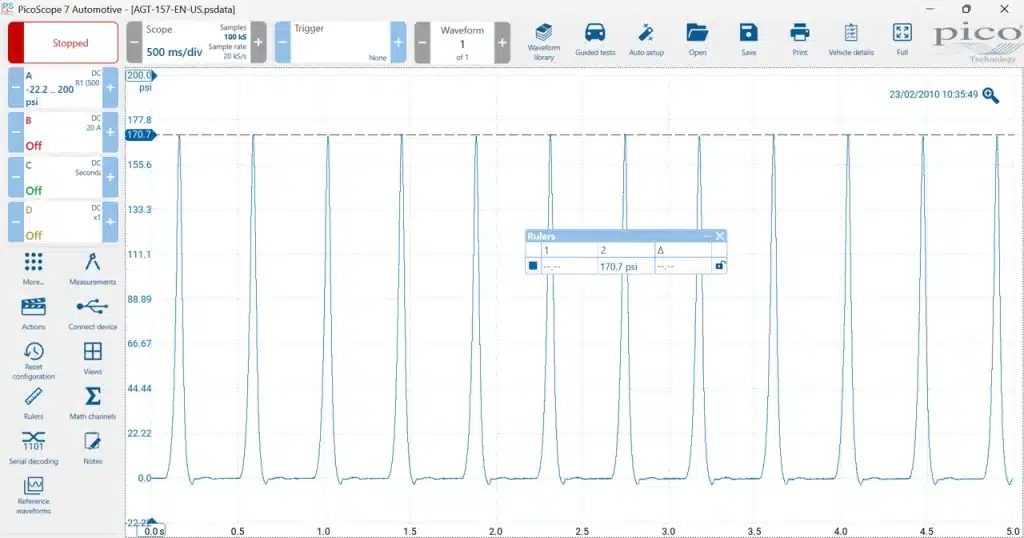Print the current waveform
The width and height of the screenshot is (1024, 538).
(799, 40)
